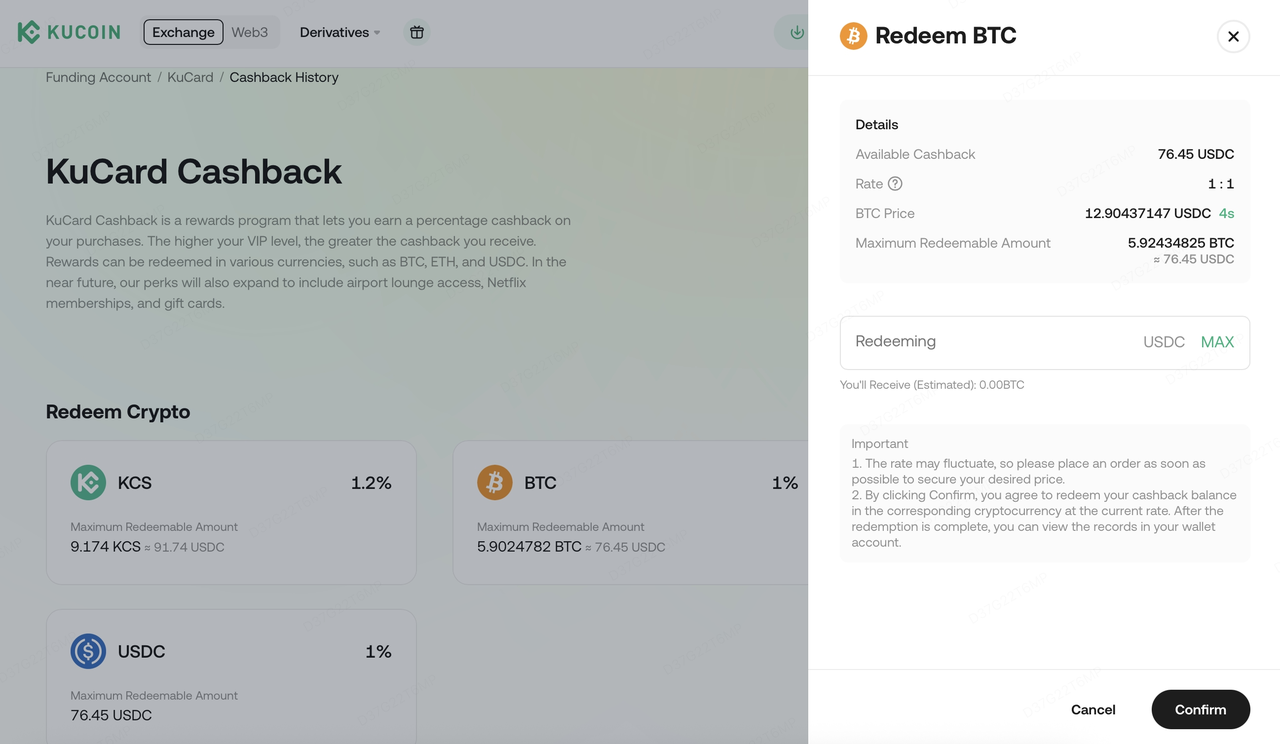Click the KCS coin icon
Viewport: 1280px width, 744px height.
88,483
